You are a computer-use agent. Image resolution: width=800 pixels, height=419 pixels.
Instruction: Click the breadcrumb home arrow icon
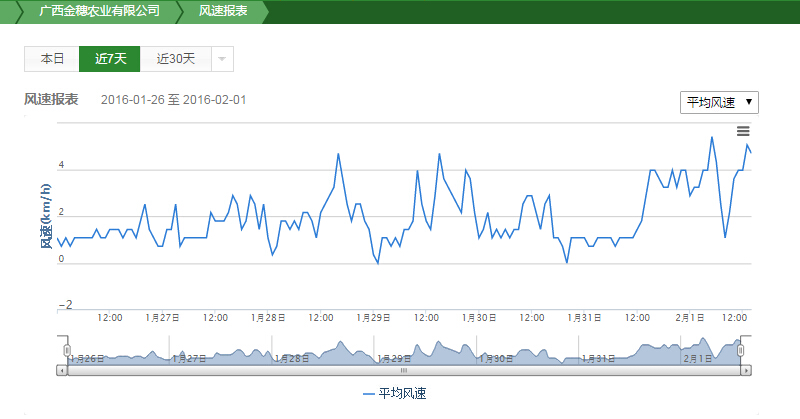point(12,12)
